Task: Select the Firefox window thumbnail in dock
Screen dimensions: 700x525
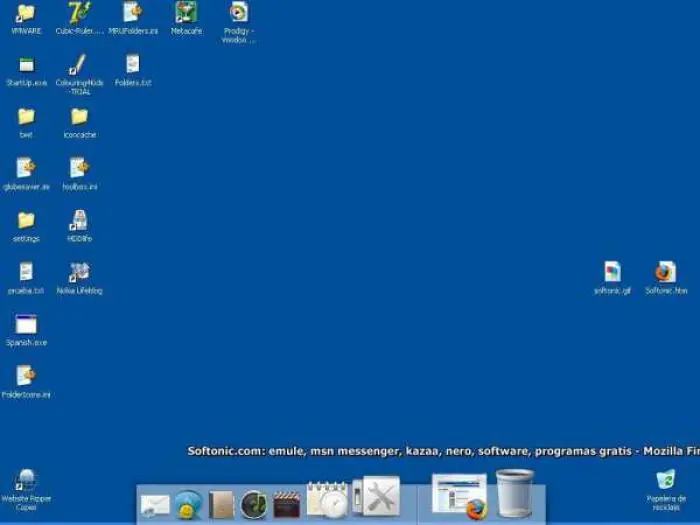Action: (460, 497)
